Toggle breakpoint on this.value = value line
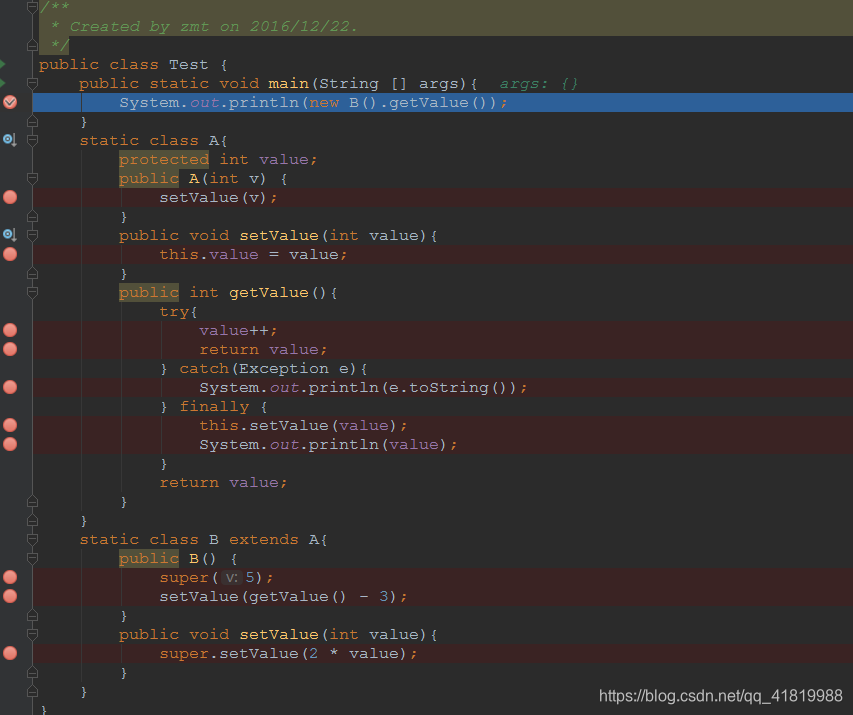This screenshot has width=853, height=715. point(10,254)
